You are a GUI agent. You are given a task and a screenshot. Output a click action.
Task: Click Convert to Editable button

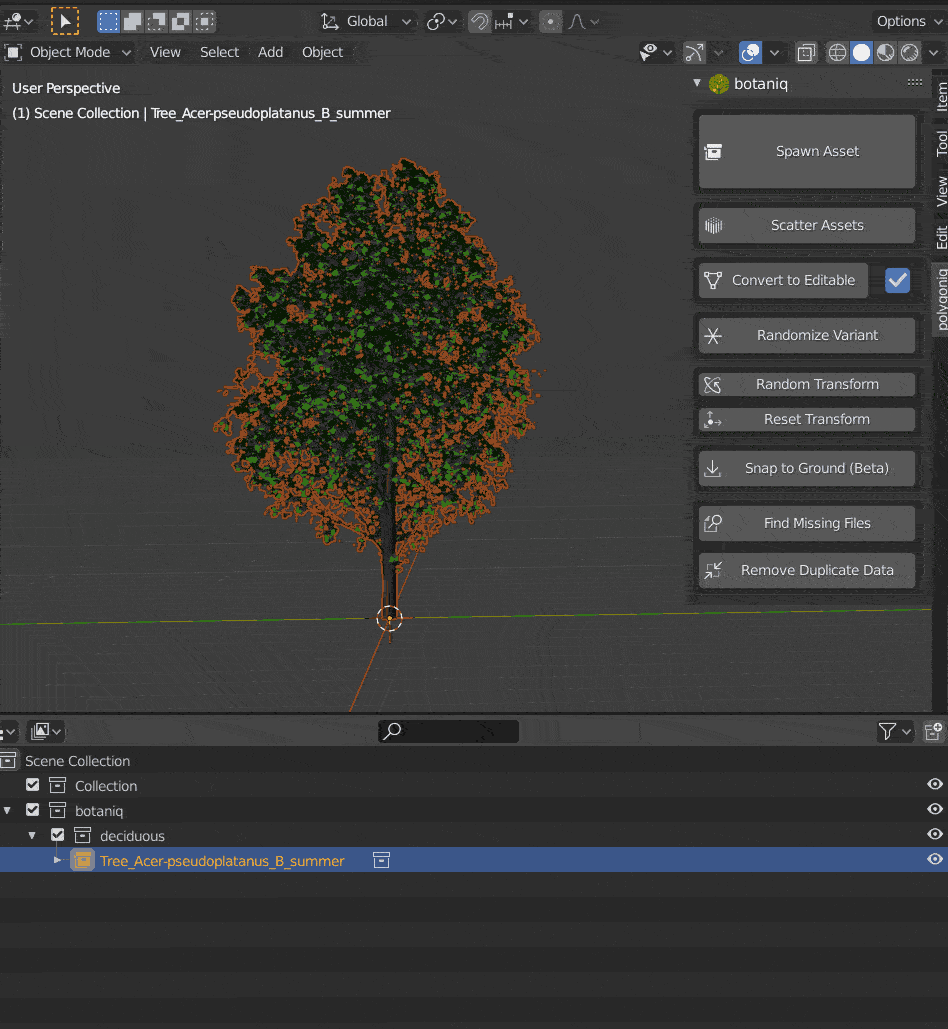(783, 280)
